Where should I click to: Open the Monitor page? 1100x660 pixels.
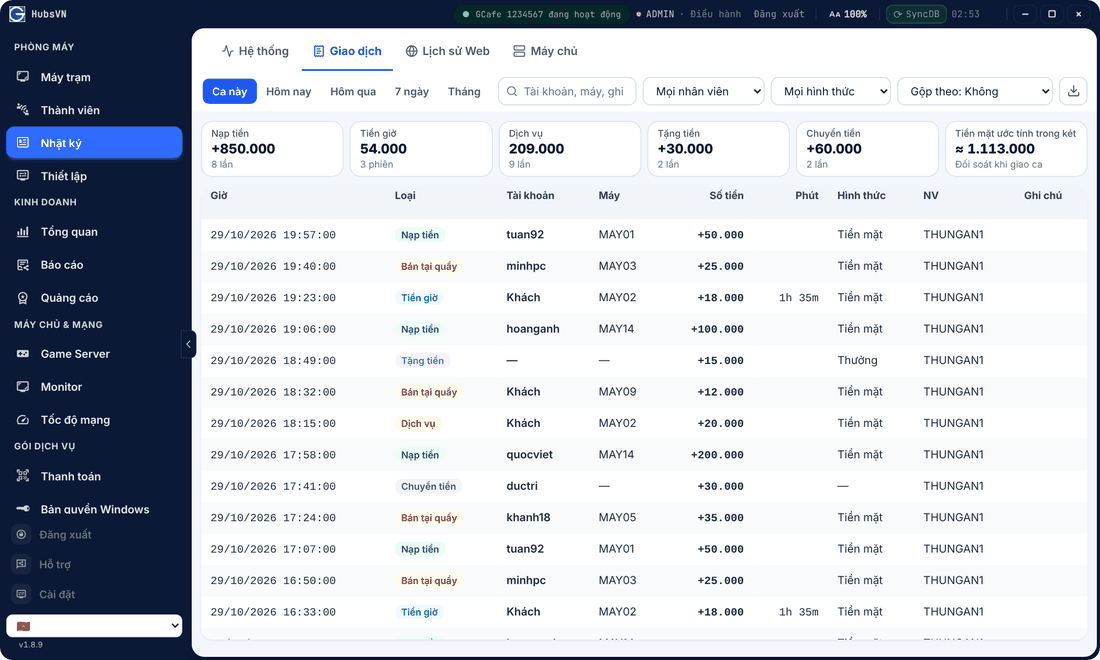94,387
